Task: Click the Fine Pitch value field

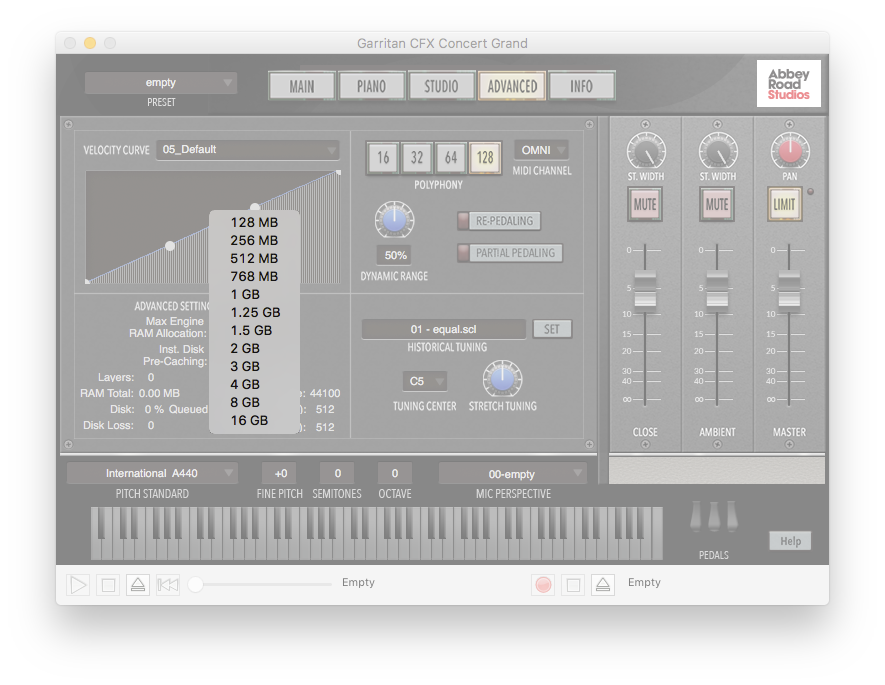Action: 281,473
